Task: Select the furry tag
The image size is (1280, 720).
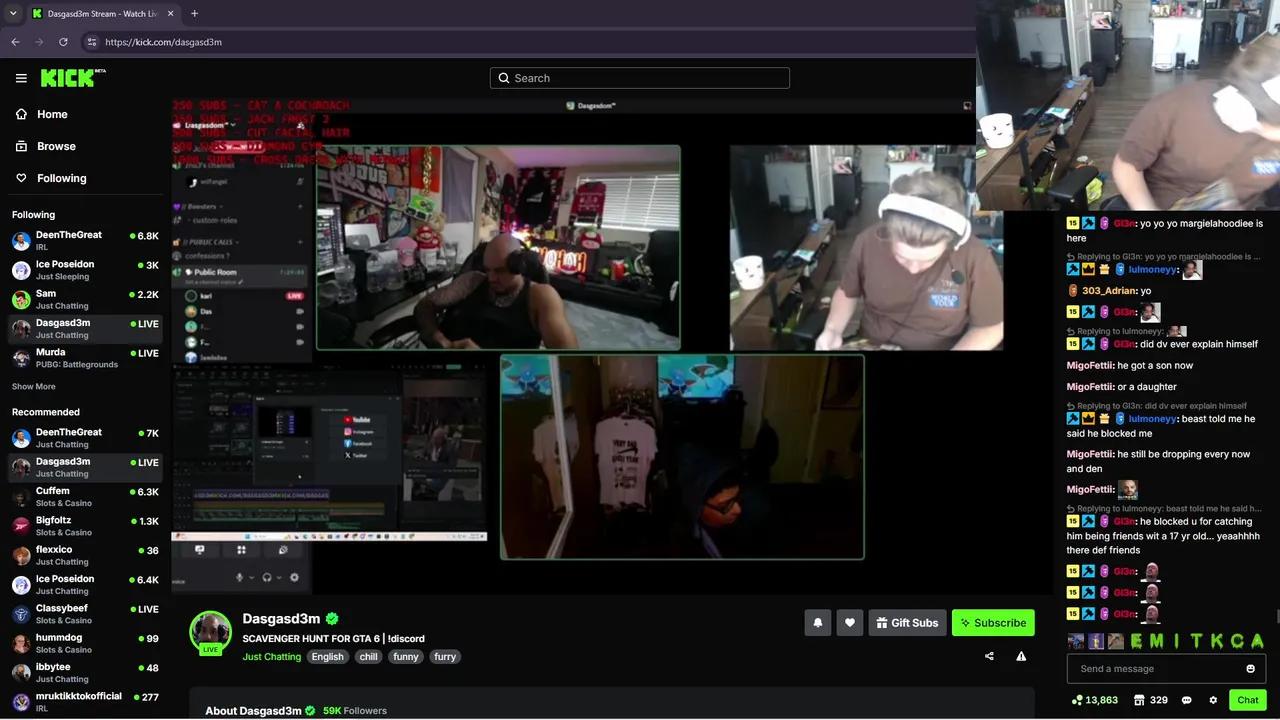Action: pos(445,657)
